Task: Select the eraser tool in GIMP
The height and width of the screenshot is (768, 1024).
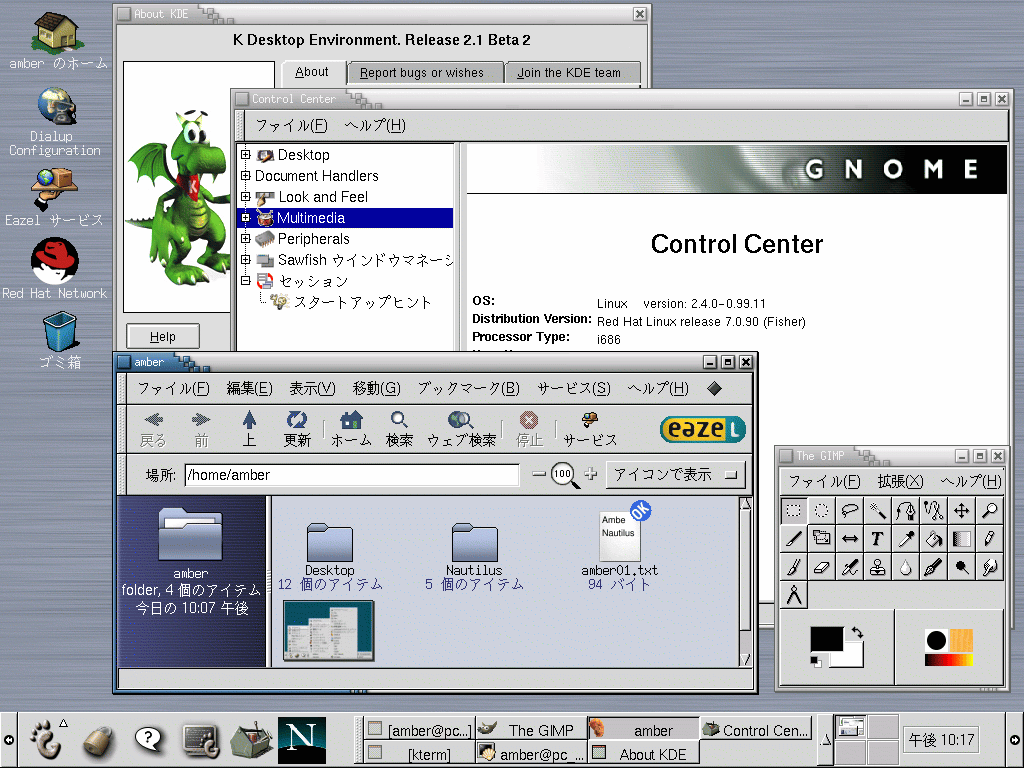Action: pyautogui.click(x=822, y=567)
